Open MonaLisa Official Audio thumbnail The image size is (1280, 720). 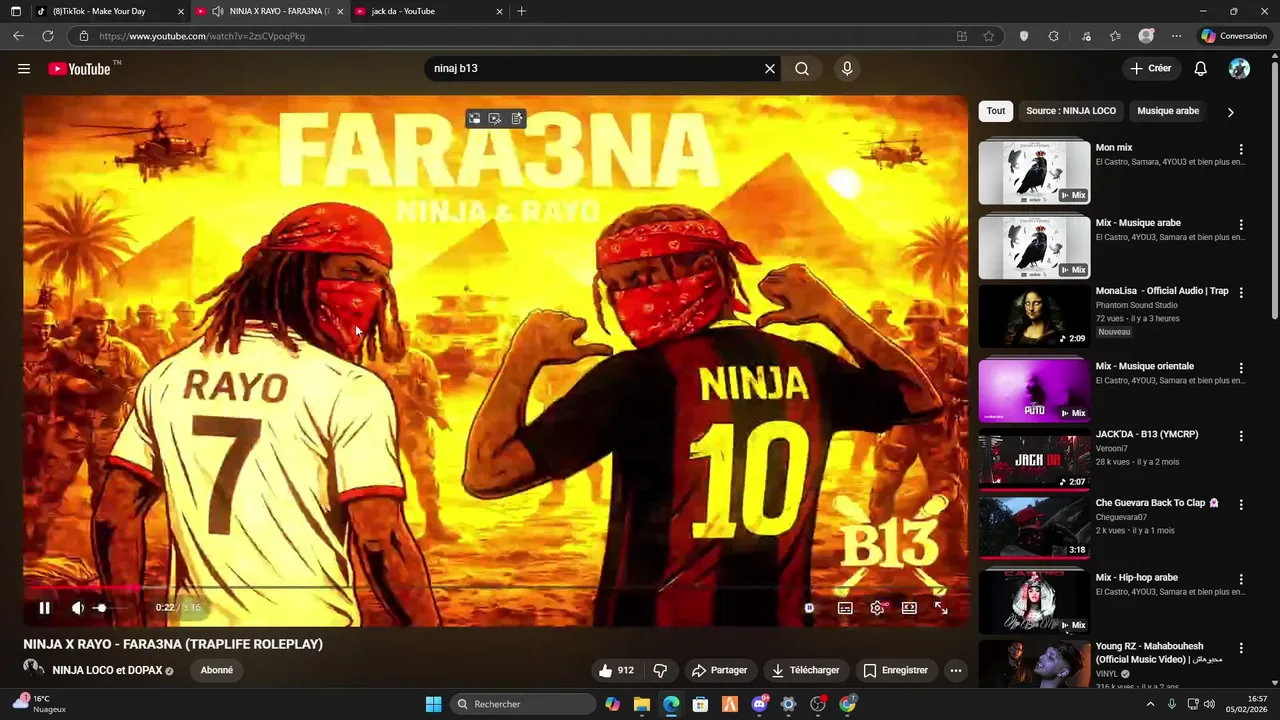1034,316
